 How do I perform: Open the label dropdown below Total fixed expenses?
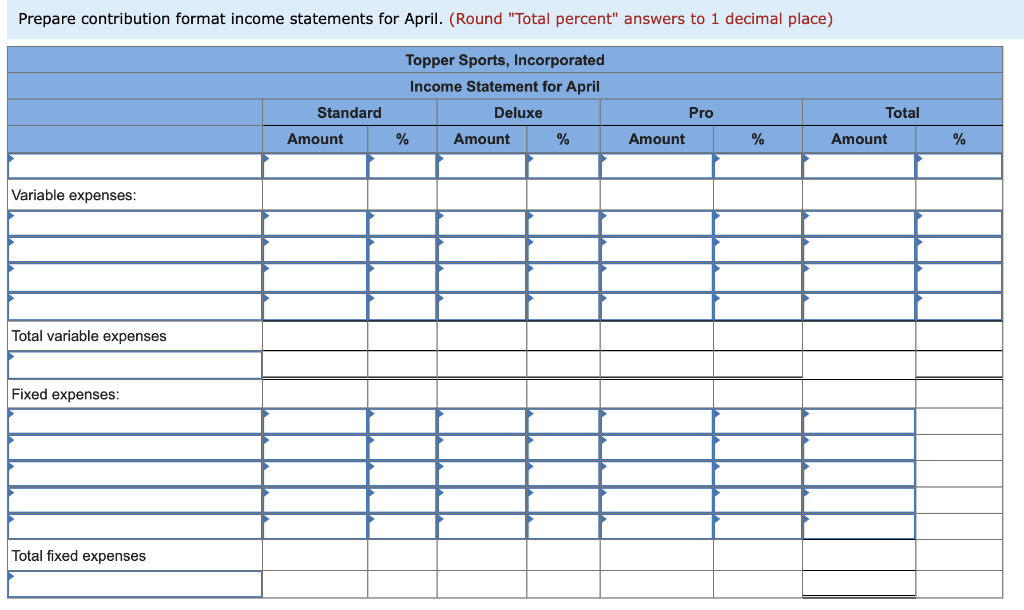135,584
